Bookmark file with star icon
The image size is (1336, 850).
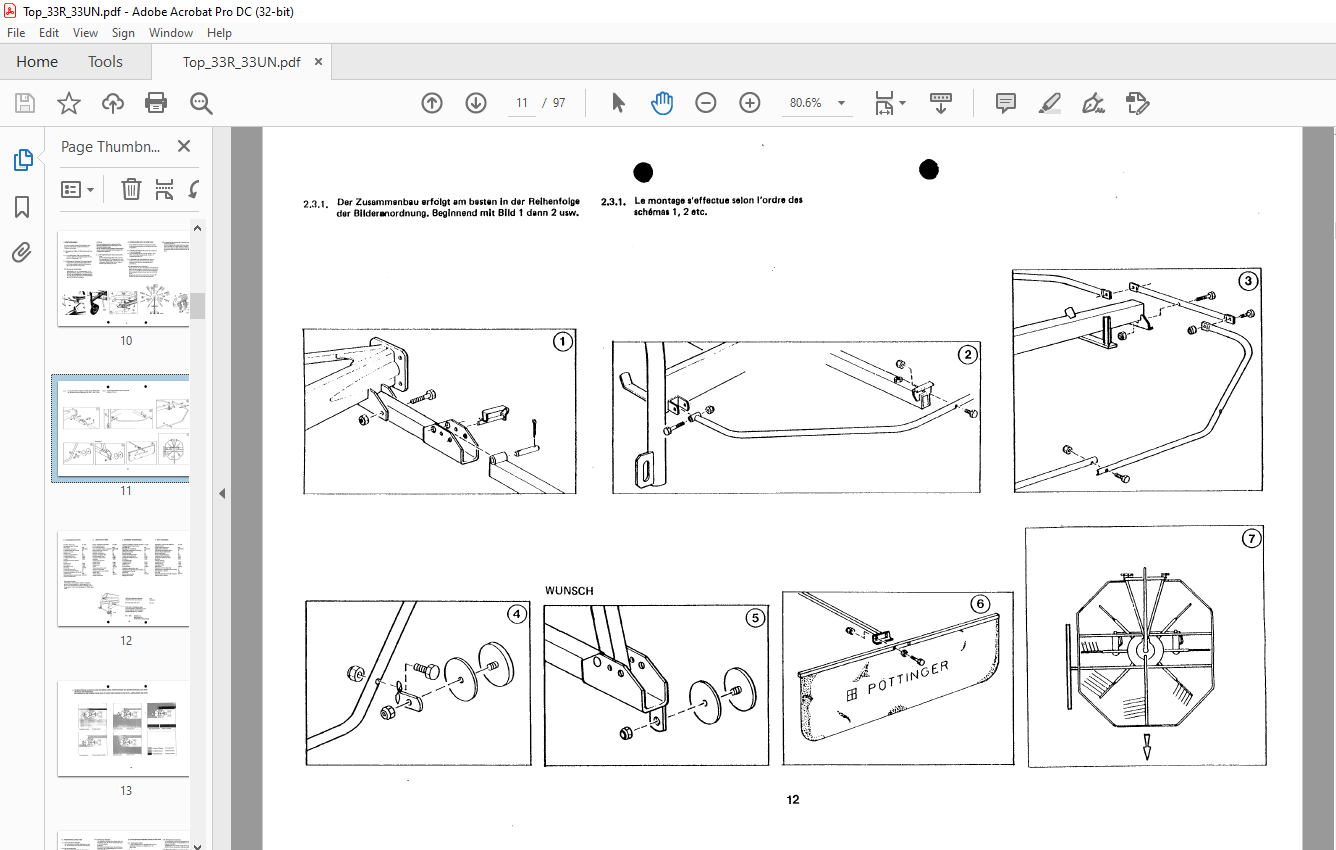68,103
